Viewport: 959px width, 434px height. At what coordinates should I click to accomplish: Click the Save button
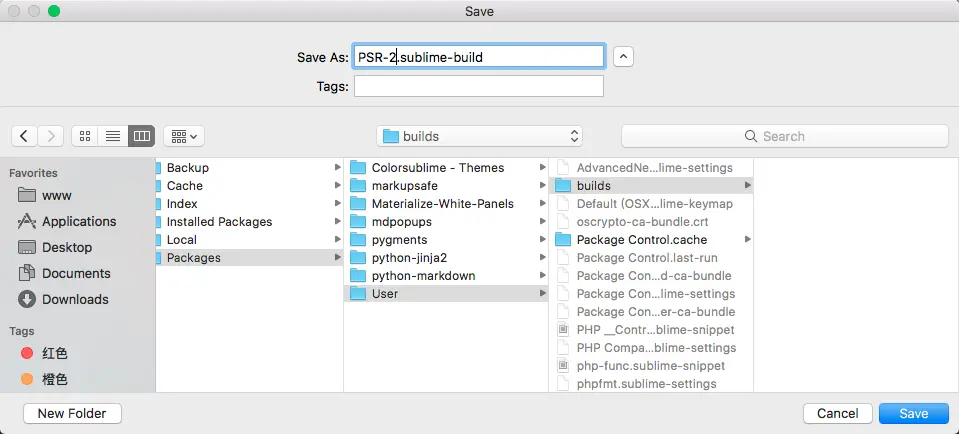(x=913, y=413)
